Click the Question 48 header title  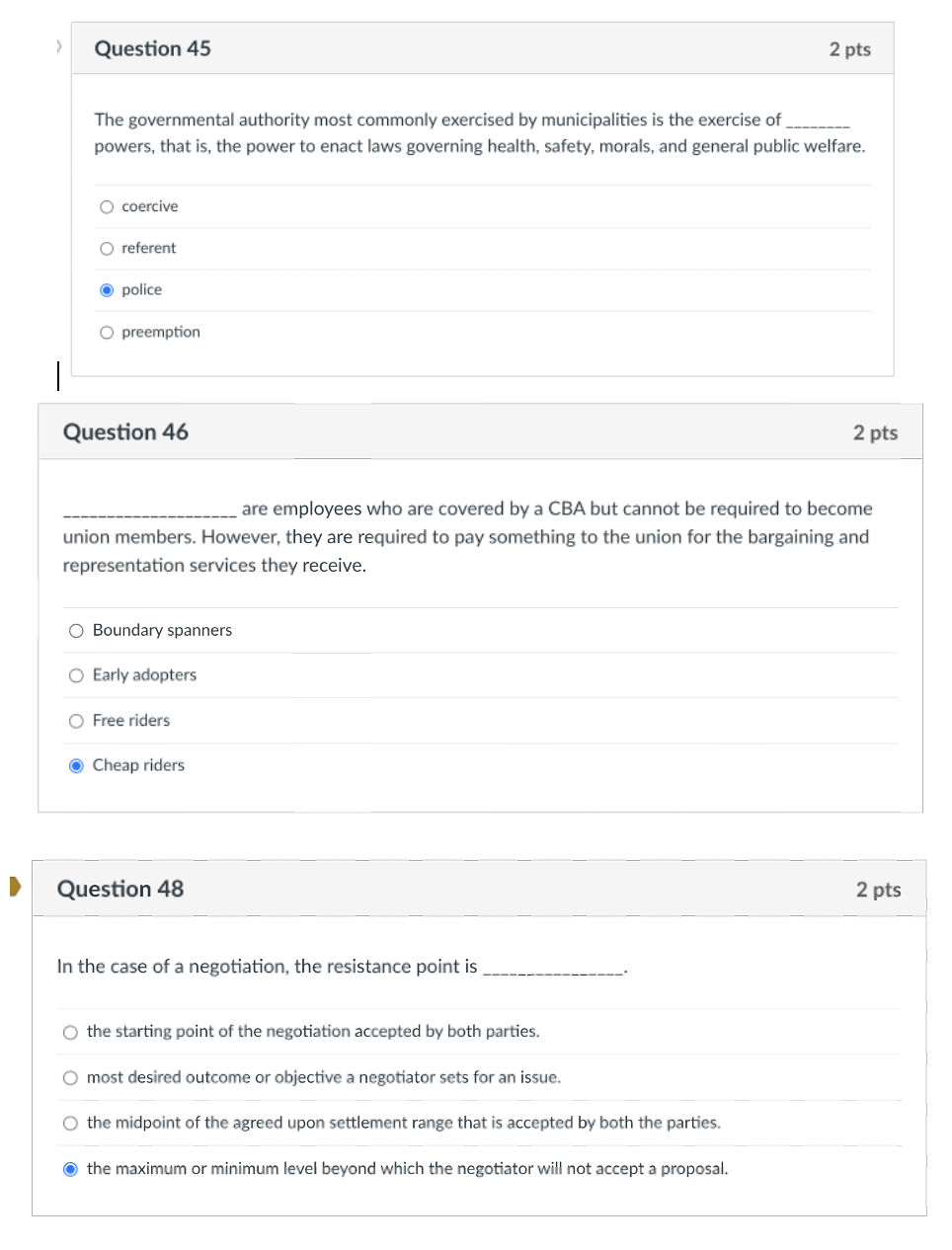[119, 889]
